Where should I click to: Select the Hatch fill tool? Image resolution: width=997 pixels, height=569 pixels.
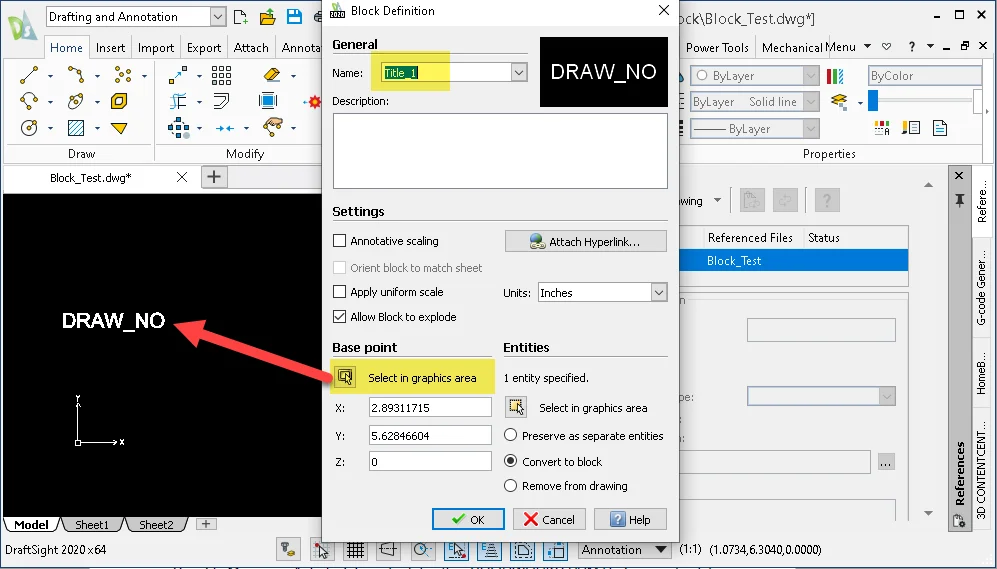click(x=76, y=128)
